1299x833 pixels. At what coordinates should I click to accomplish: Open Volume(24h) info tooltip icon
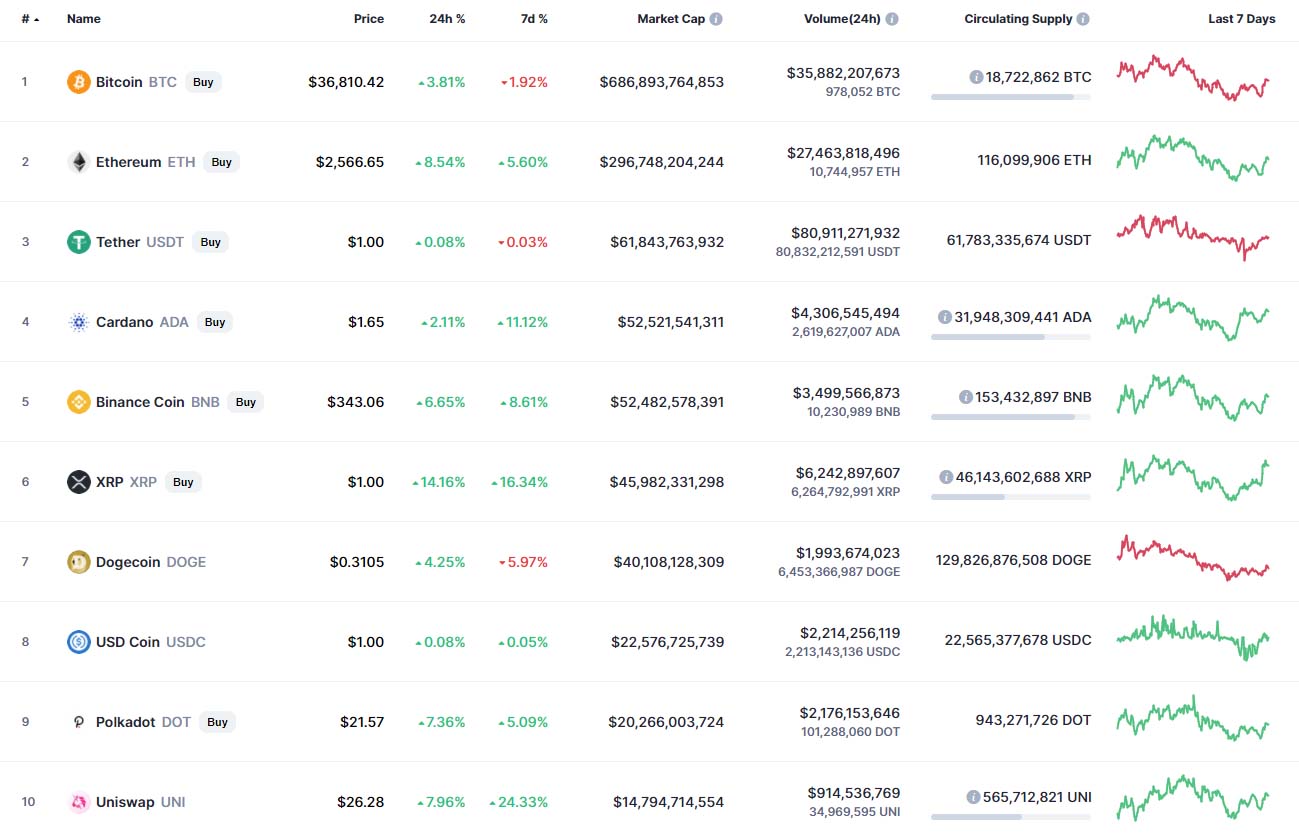pyautogui.click(x=892, y=19)
